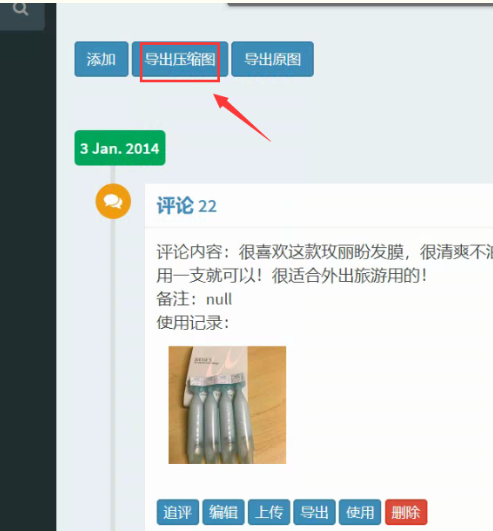Click the 备注: null line
The width and height of the screenshot is (493, 531).
pyautogui.click(x=194, y=299)
